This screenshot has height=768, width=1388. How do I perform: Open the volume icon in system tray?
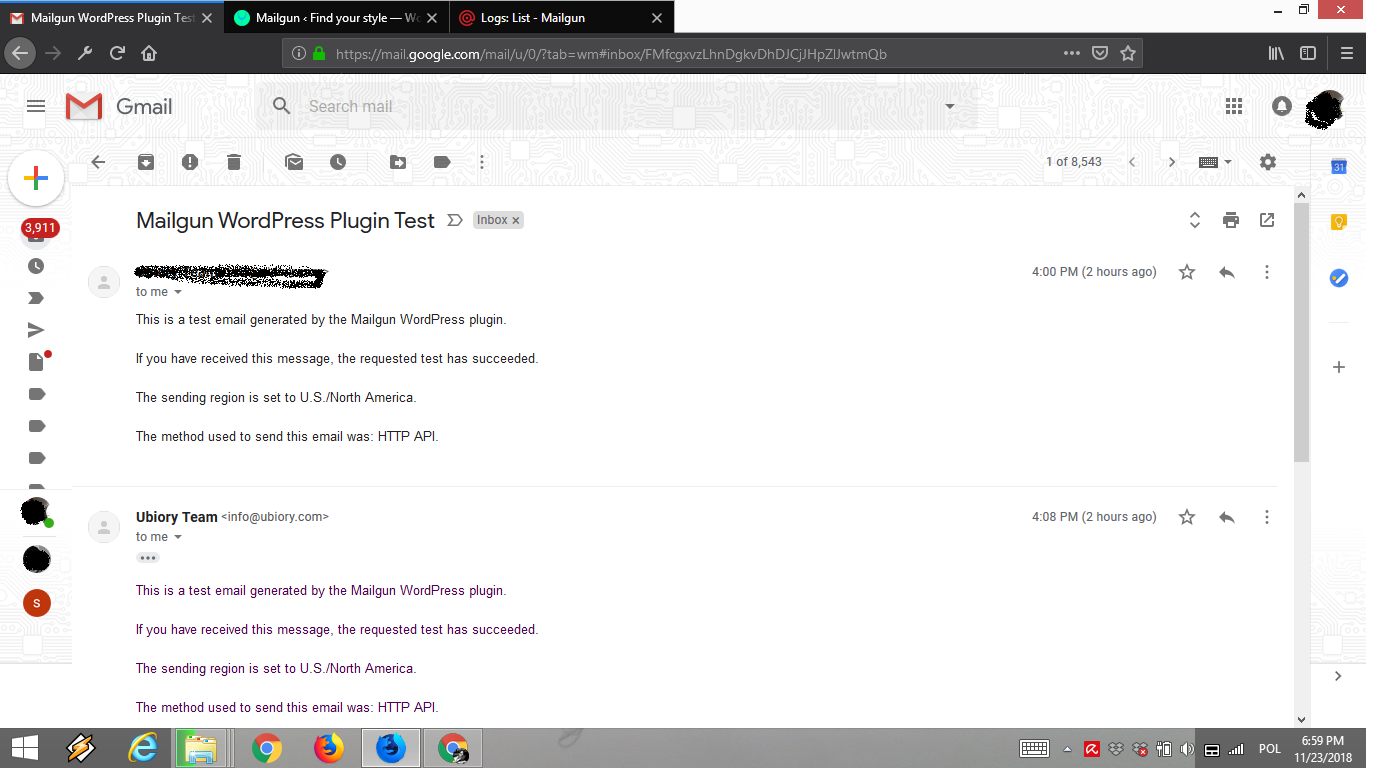point(1186,749)
